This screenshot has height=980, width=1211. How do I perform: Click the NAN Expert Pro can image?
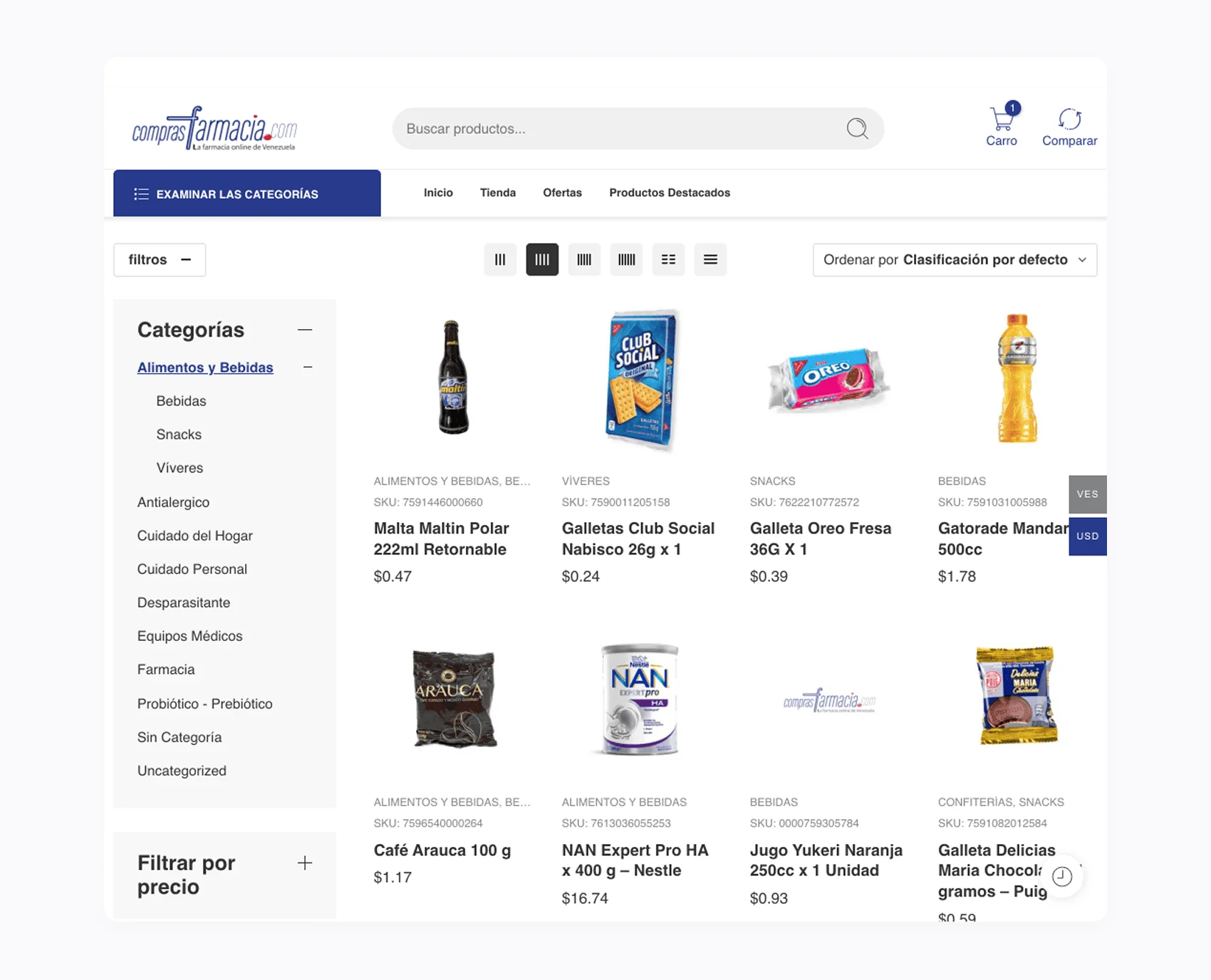640,699
